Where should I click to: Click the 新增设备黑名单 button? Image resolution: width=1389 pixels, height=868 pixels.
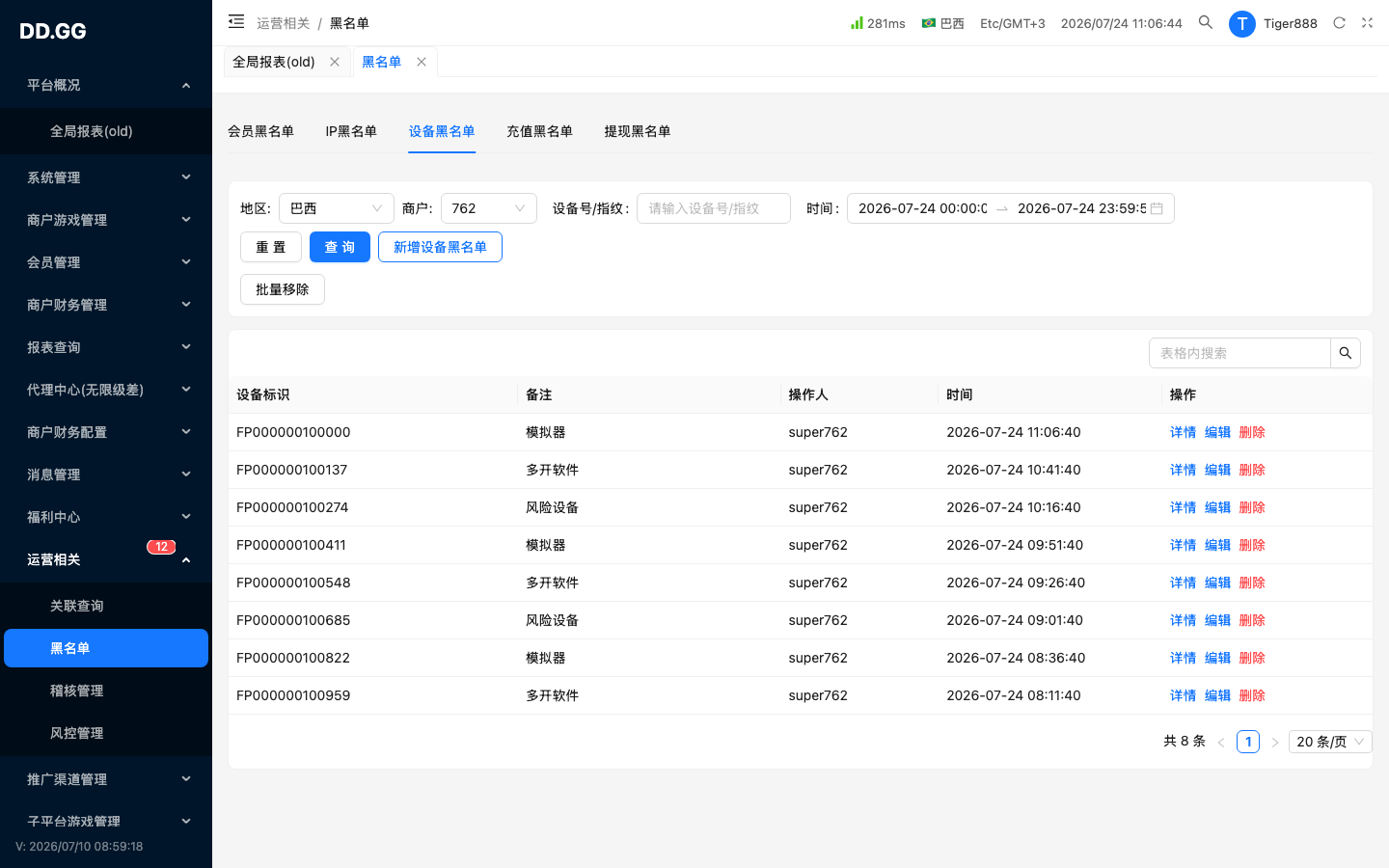(440, 247)
